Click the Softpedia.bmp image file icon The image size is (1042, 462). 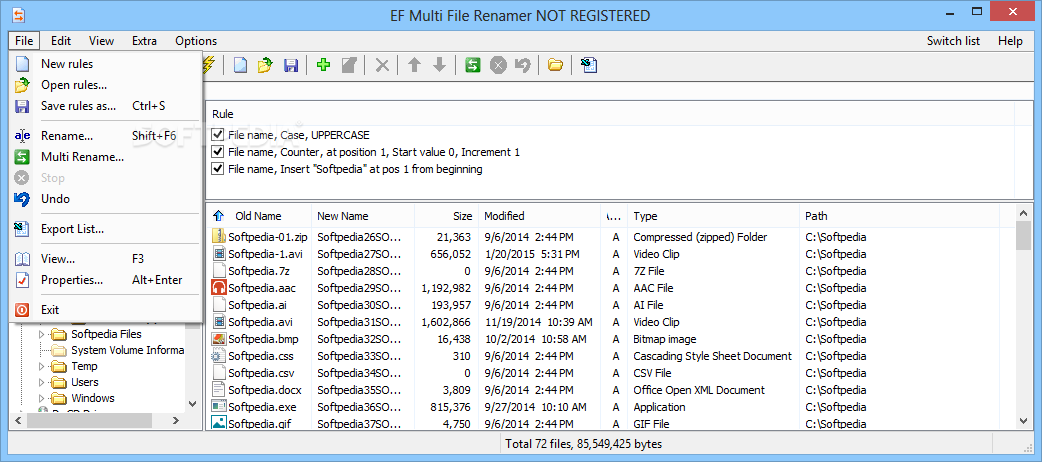tap(219, 339)
